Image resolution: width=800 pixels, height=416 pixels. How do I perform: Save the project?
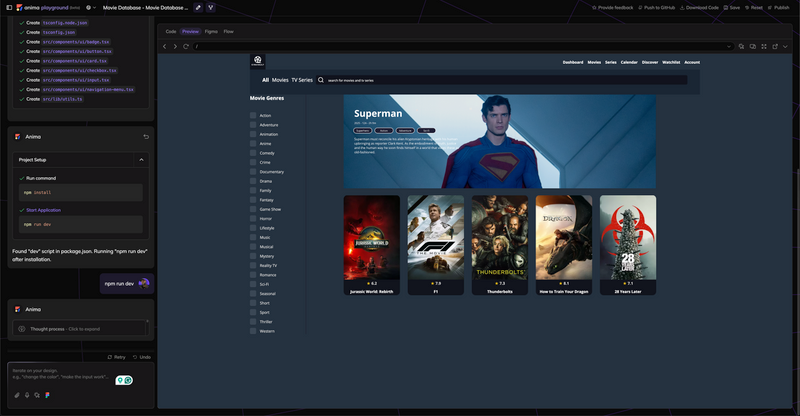pos(732,8)
